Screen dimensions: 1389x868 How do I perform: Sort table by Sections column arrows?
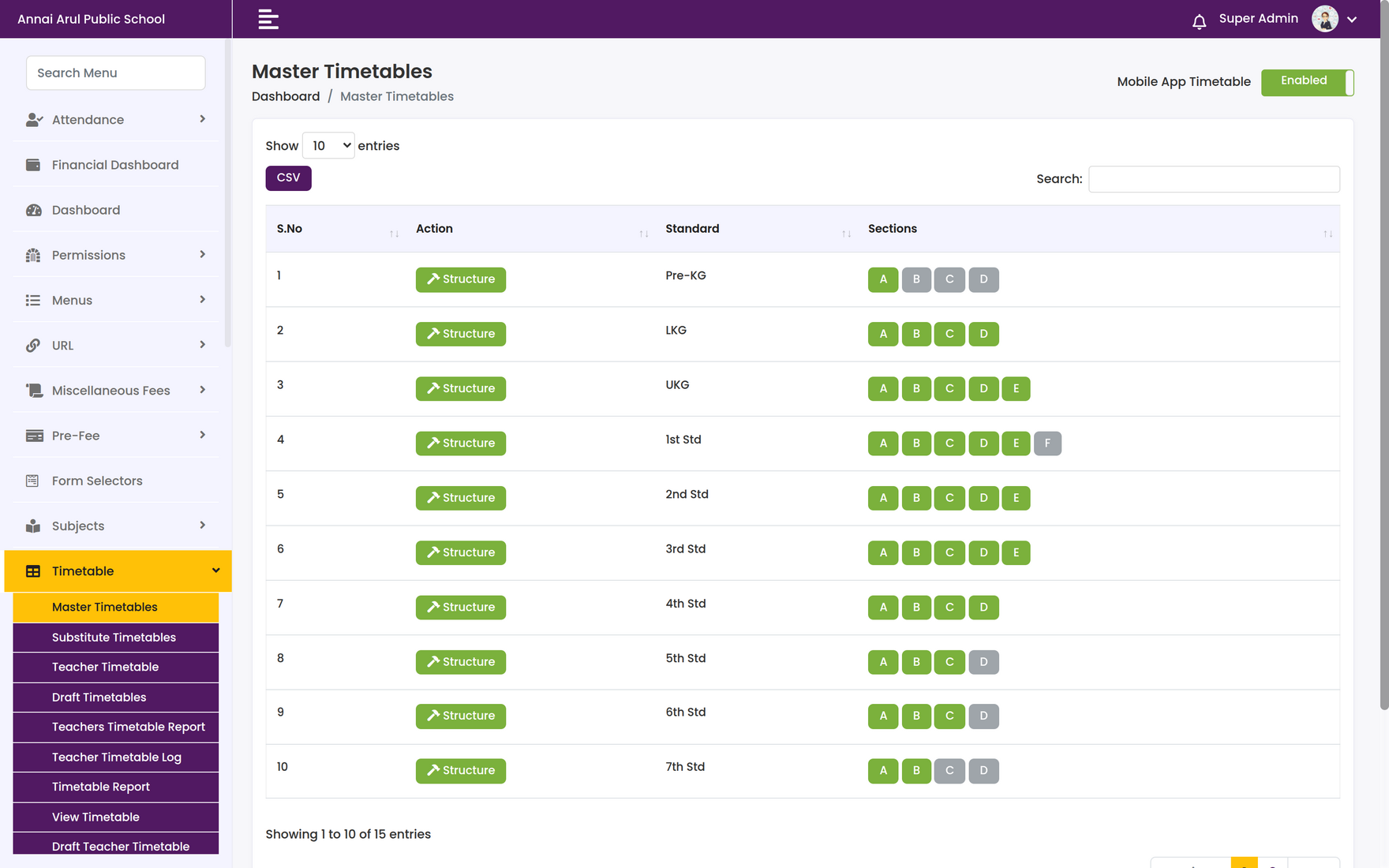pos(1328,234)
